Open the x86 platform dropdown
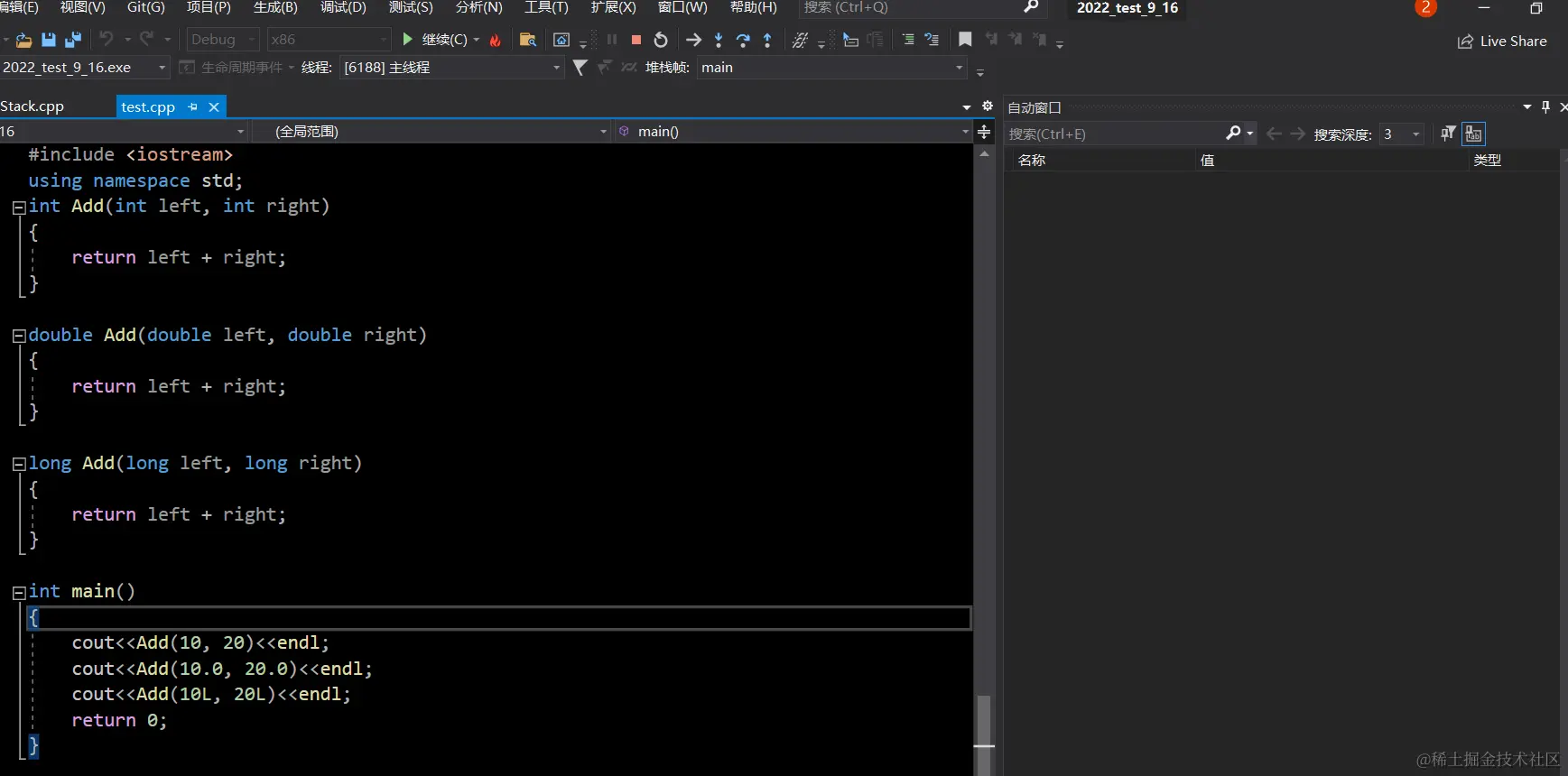The image size is (1568, 776). [x=329, y=40]
